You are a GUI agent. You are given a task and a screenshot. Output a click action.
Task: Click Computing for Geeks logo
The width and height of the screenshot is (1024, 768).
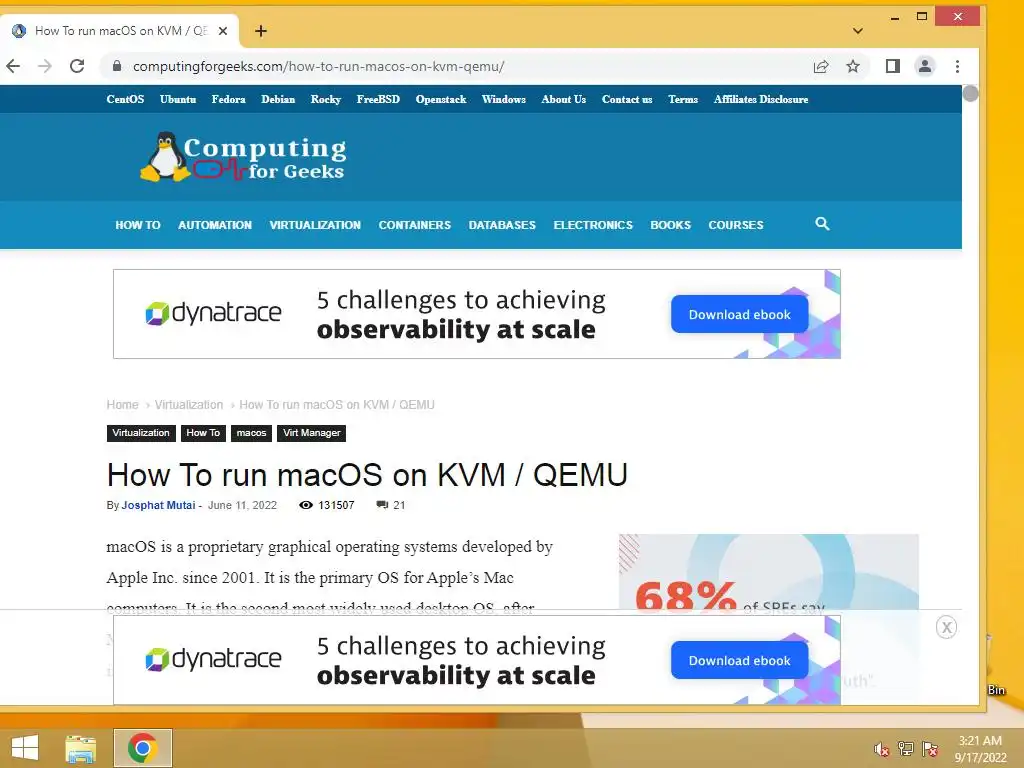243,157
